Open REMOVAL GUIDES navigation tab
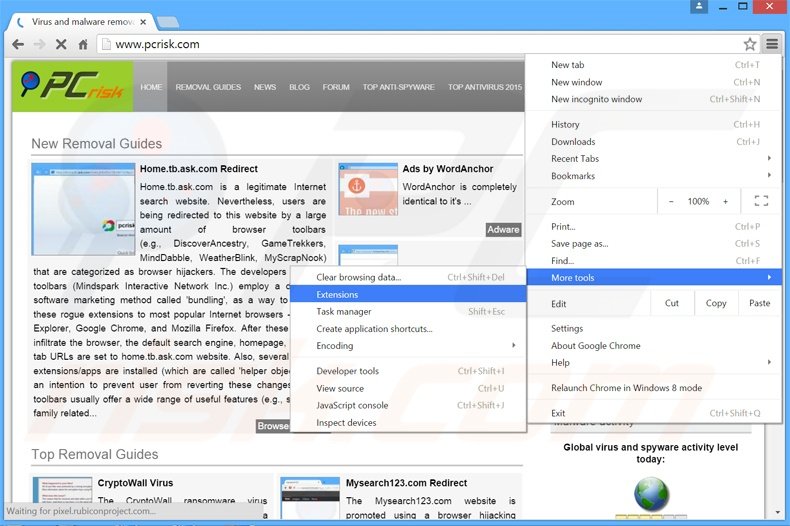The height and width of the screenshot is (526, 790). 208,87
